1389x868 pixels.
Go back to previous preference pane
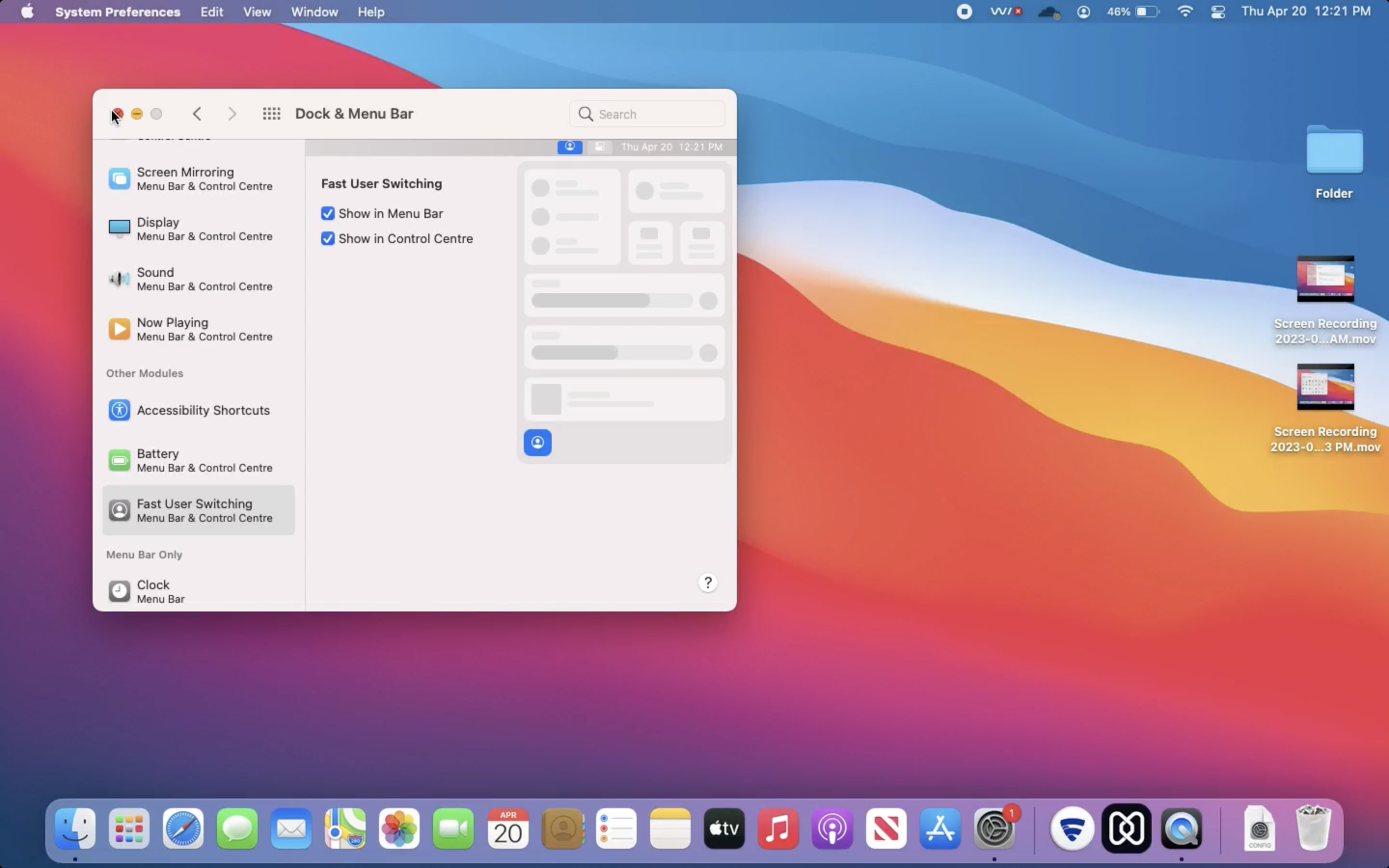tap(197, 114)
